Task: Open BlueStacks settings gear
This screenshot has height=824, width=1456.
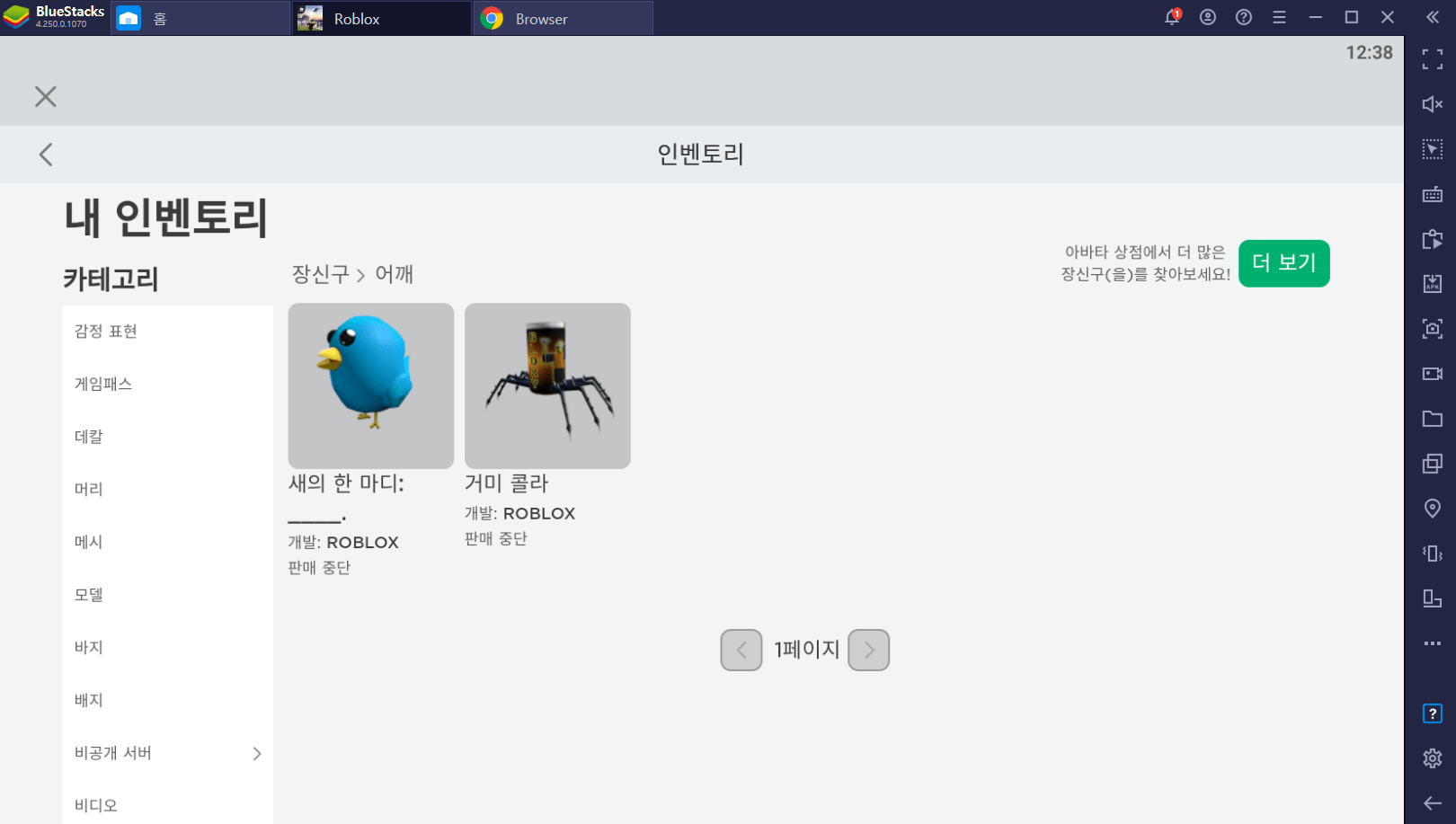Action: (x=1433, y=758)
